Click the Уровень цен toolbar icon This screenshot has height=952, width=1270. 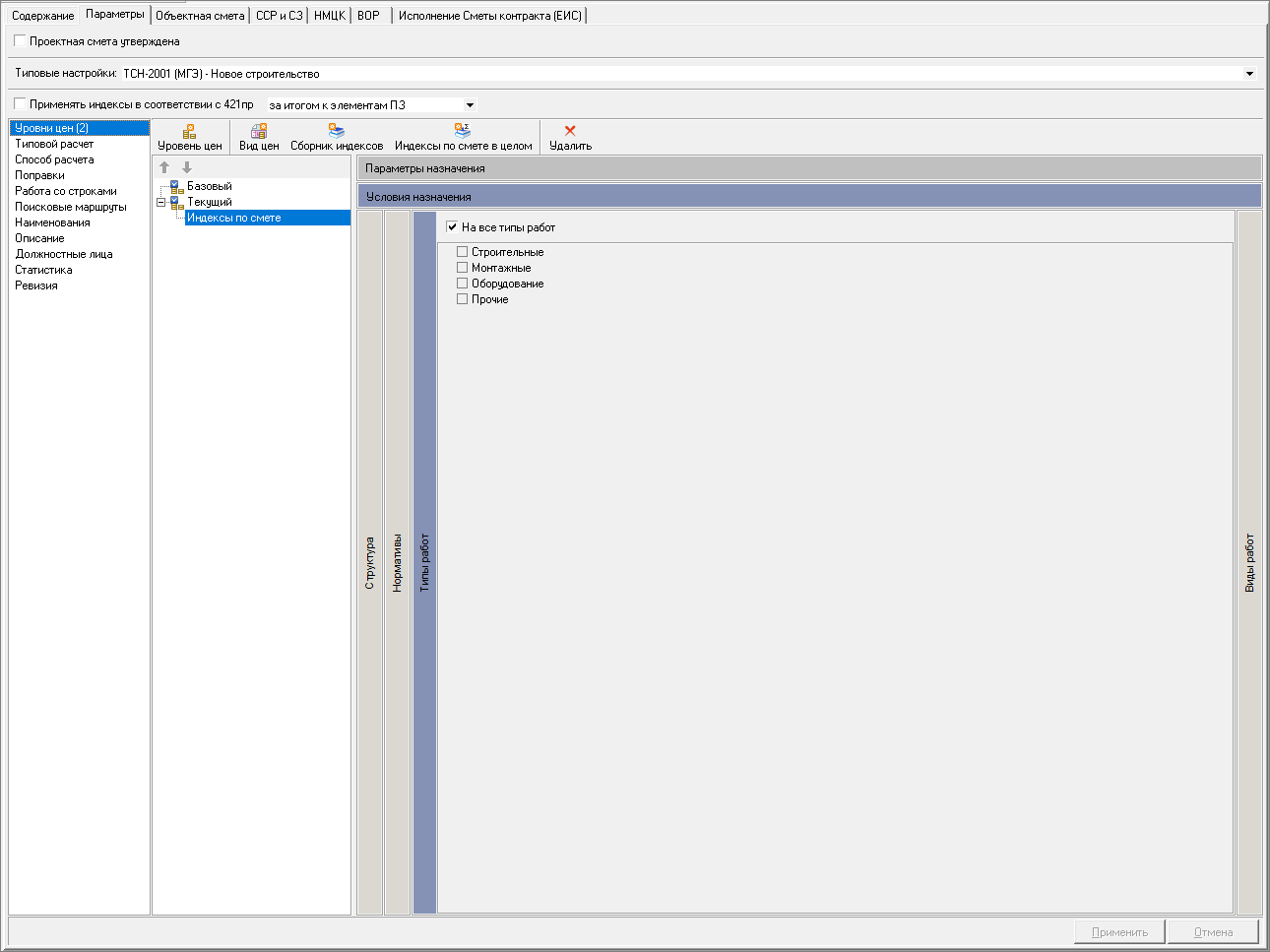click(190, 131)
